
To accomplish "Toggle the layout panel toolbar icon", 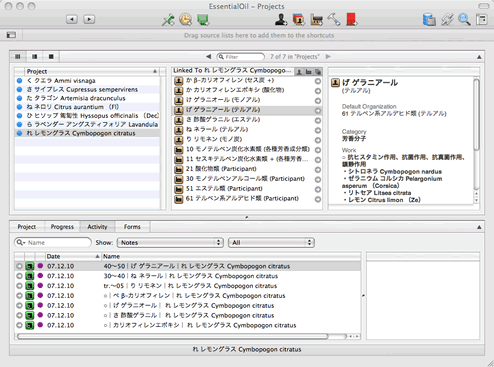I will [x=482, y=20].
